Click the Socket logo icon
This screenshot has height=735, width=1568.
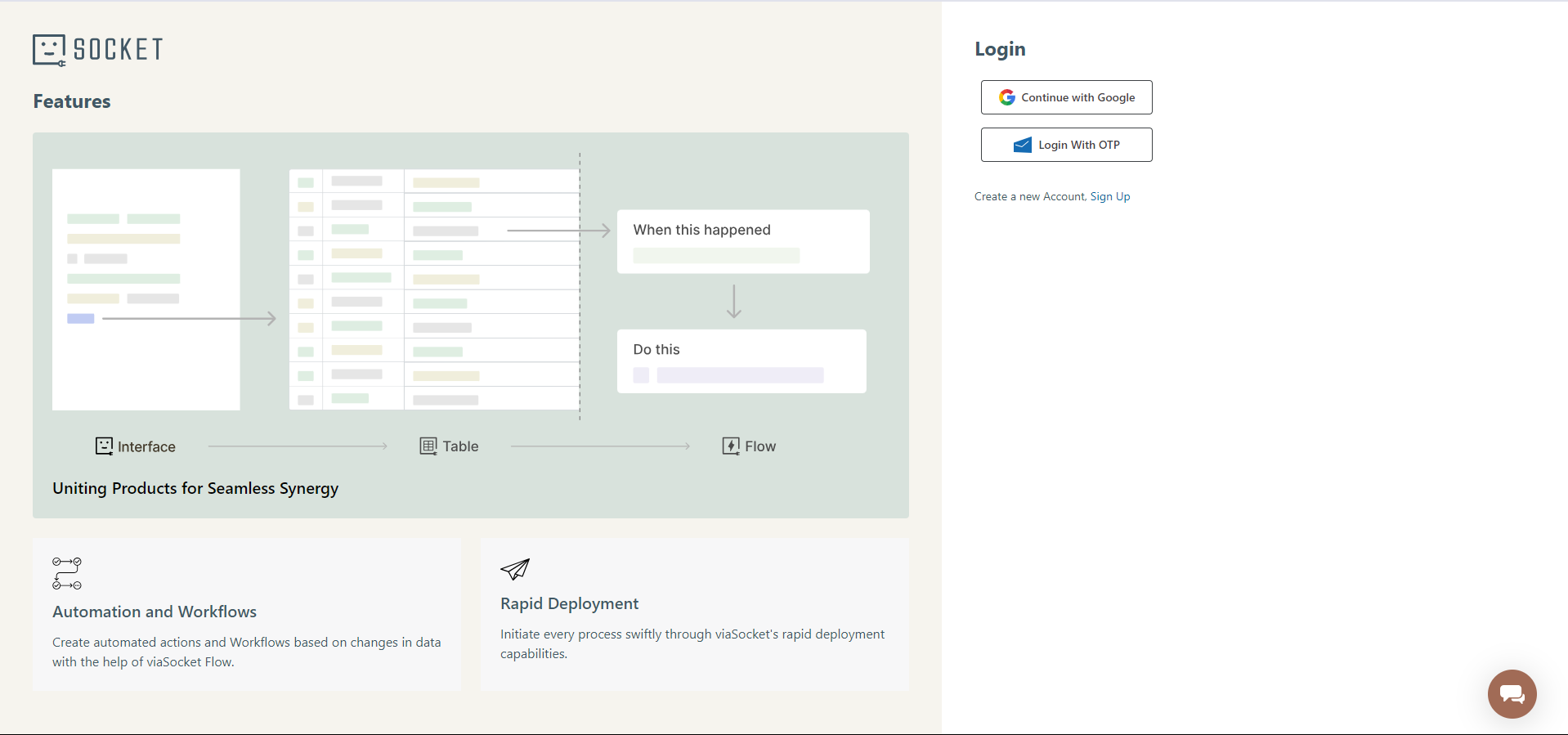[49, 50]
